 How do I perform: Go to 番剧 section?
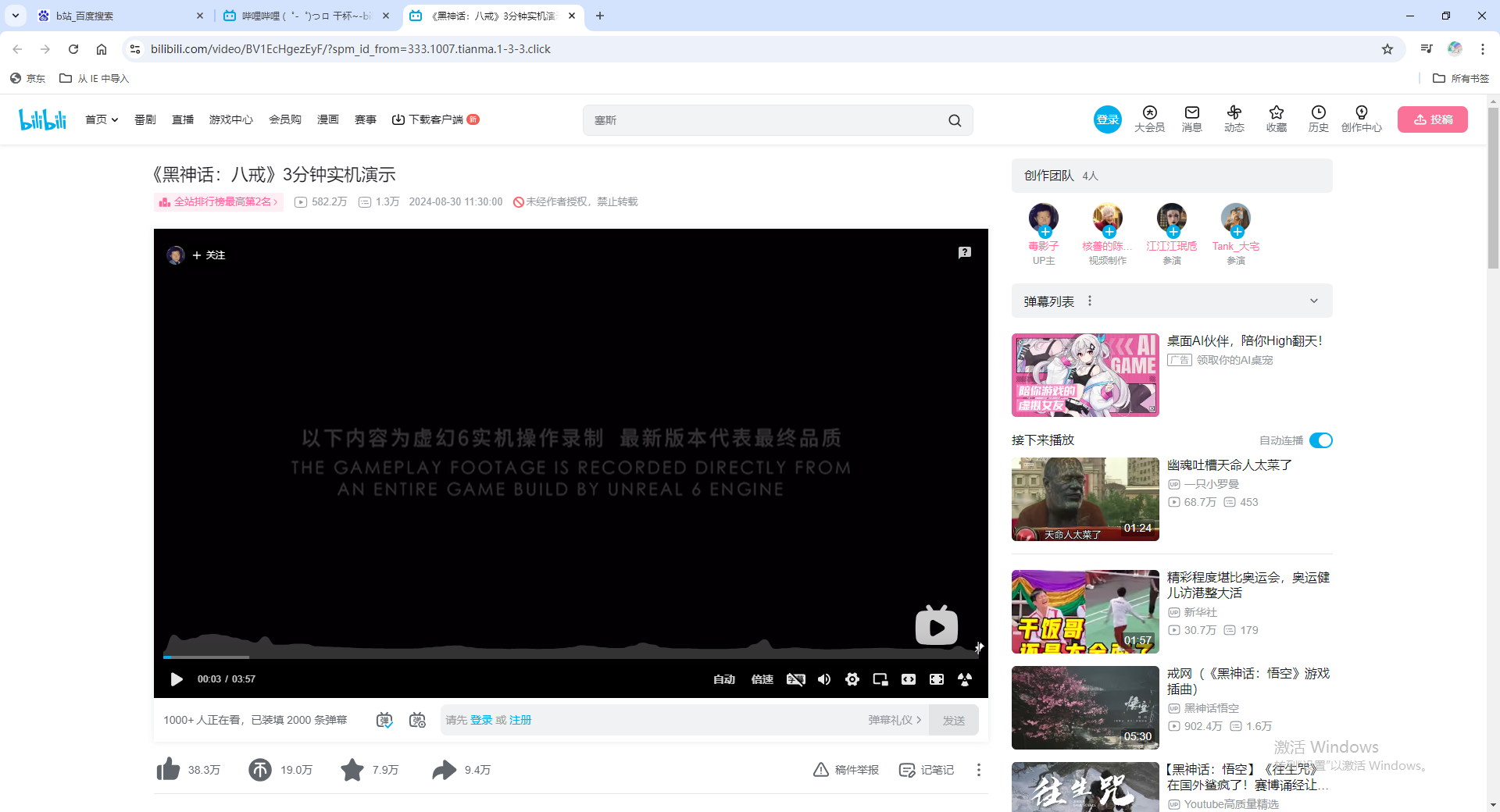click(x=145, y=119)
